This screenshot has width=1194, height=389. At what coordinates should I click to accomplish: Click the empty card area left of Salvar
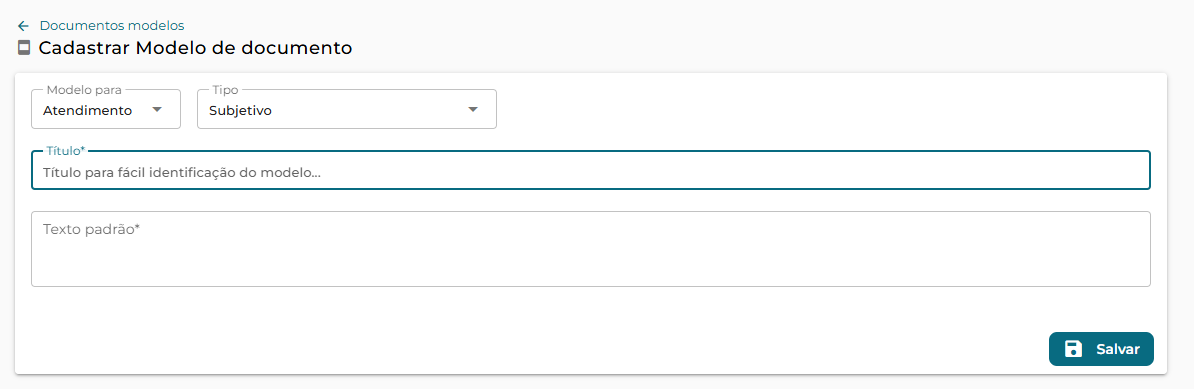pyautogui.click(x=533, y=349)
